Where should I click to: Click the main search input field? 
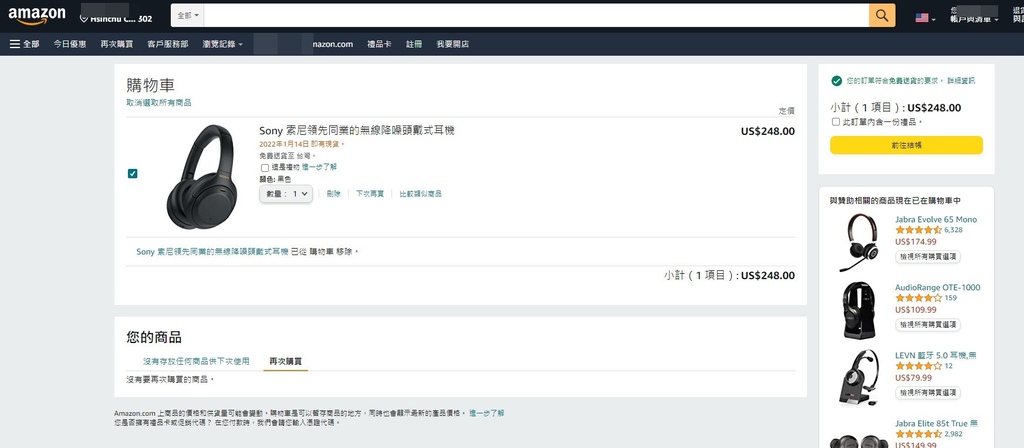point(537,16)
